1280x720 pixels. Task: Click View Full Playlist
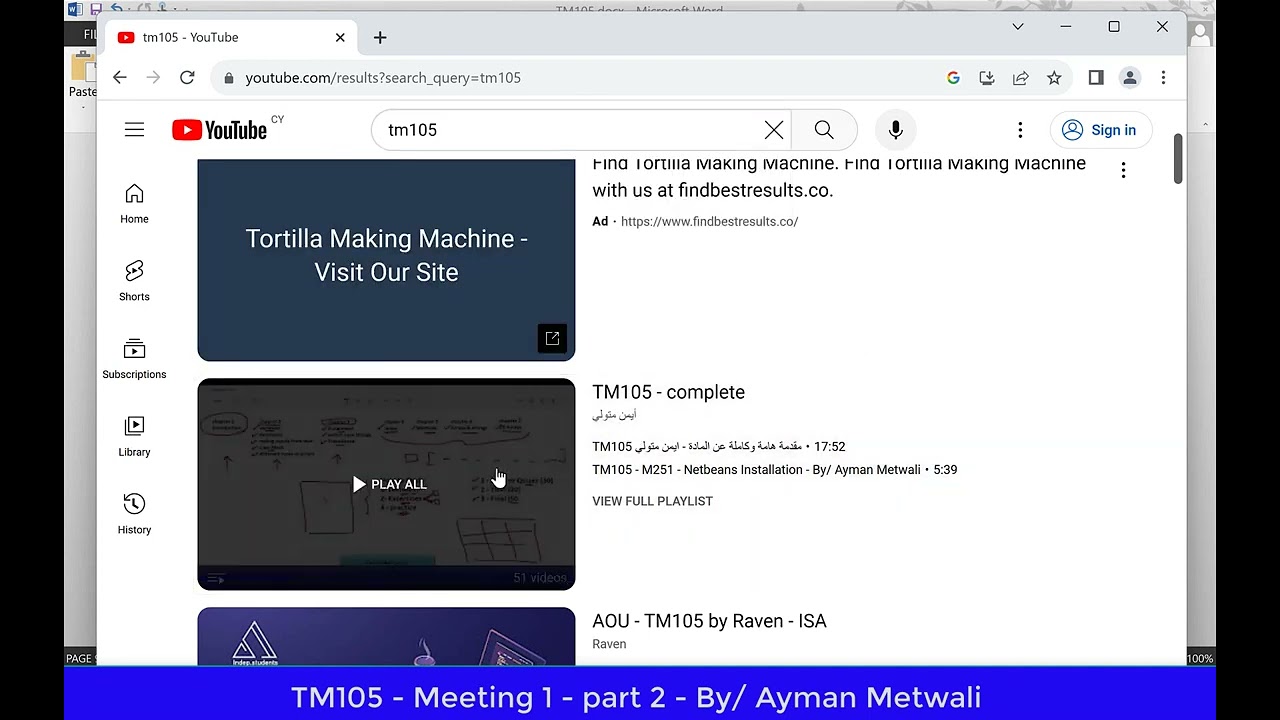pyautogui.click(x=652, y=501)
